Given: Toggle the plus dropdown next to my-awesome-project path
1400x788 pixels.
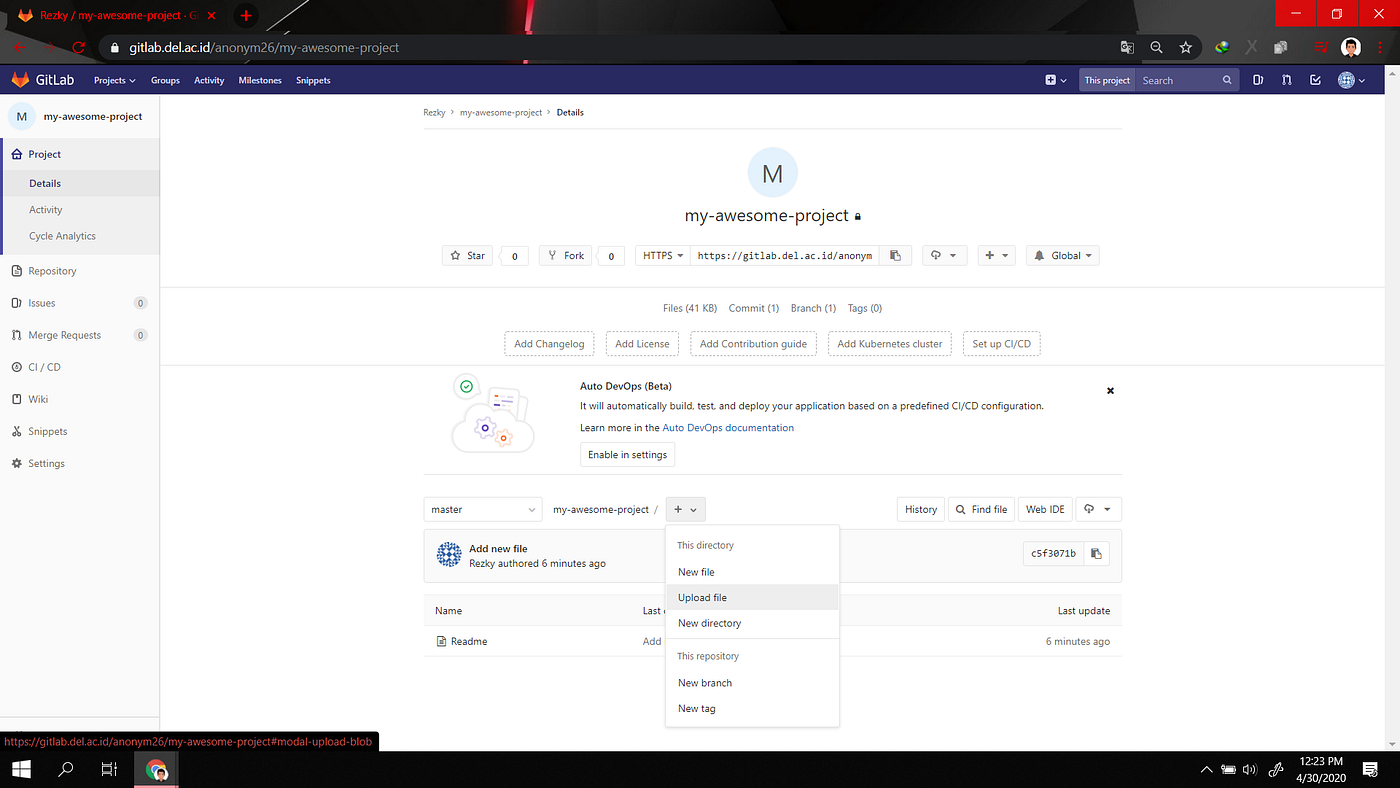Looking at the screenshot, I should point(687,509).
